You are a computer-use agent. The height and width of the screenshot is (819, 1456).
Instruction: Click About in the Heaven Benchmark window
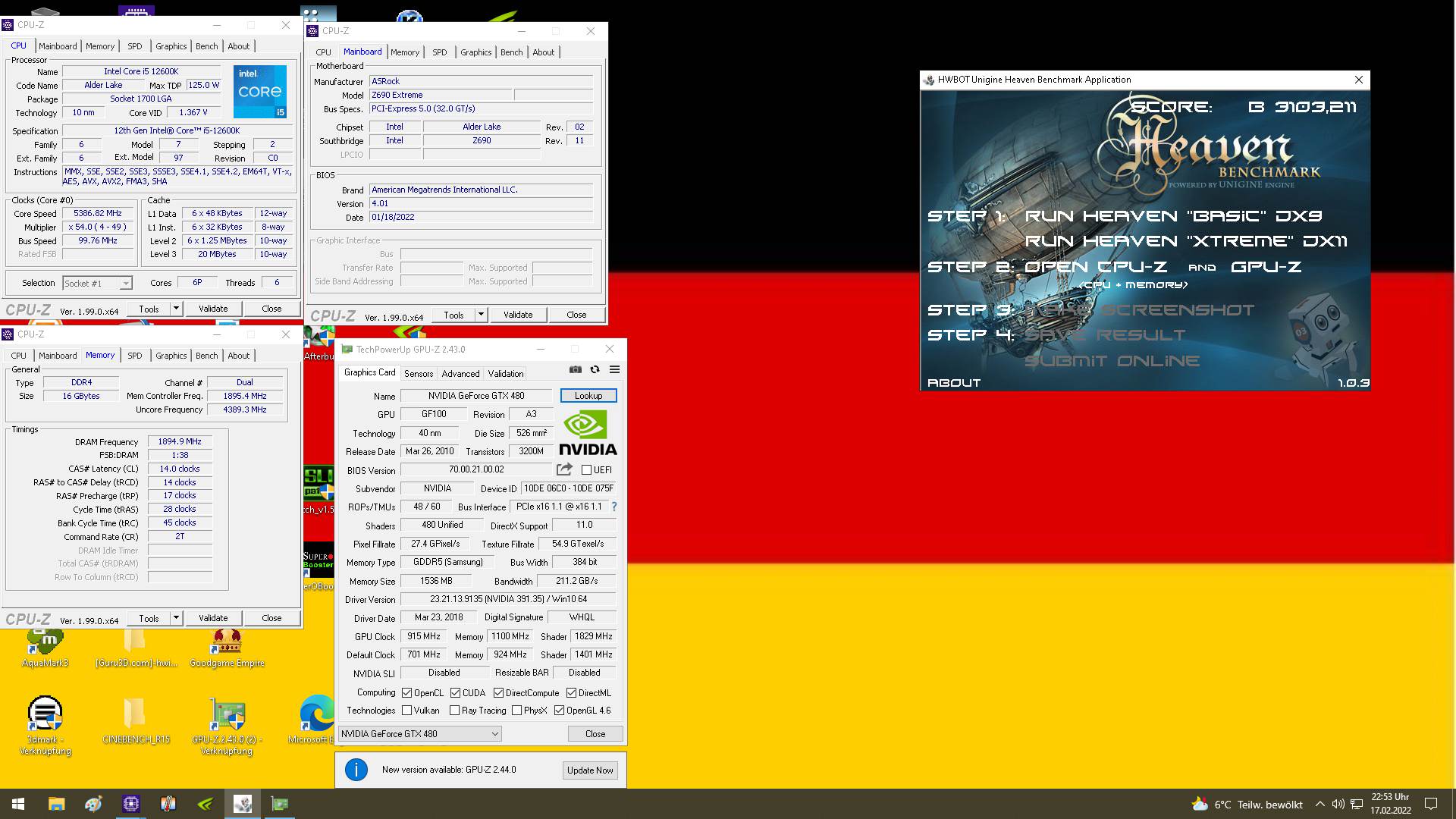click(954, 383)
